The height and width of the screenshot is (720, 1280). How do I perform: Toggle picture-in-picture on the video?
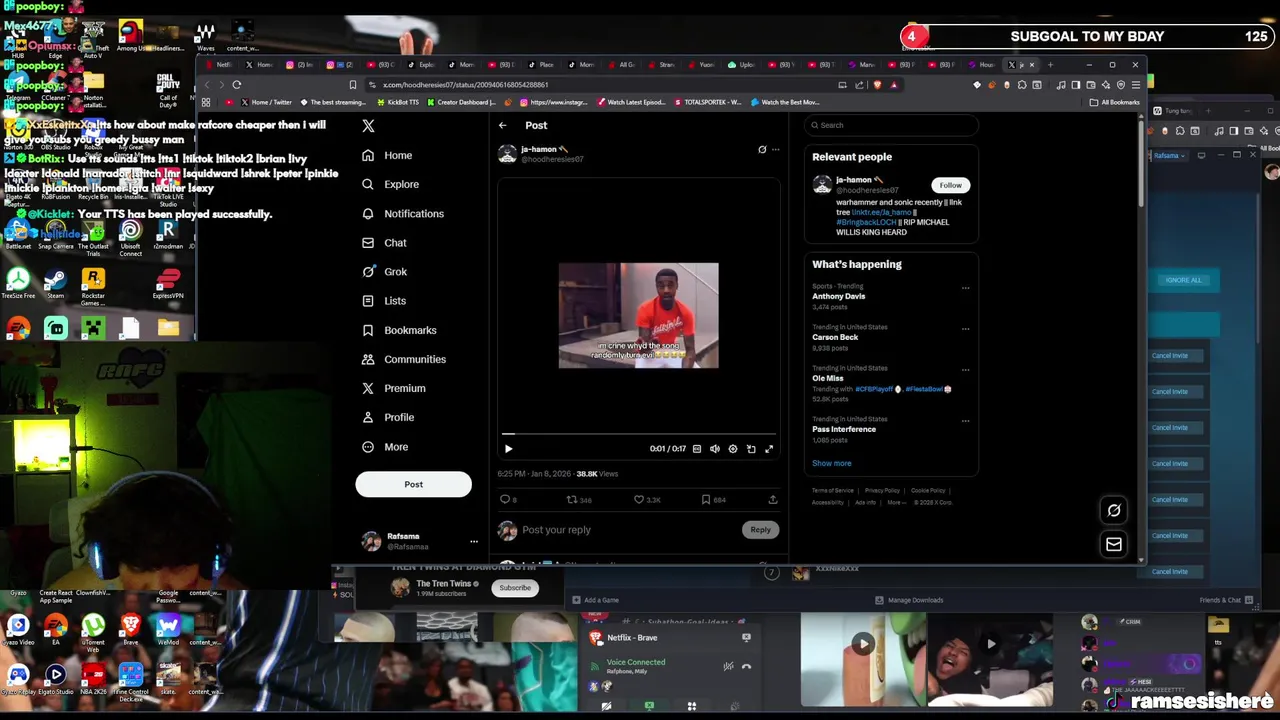(x=751, y=449)
